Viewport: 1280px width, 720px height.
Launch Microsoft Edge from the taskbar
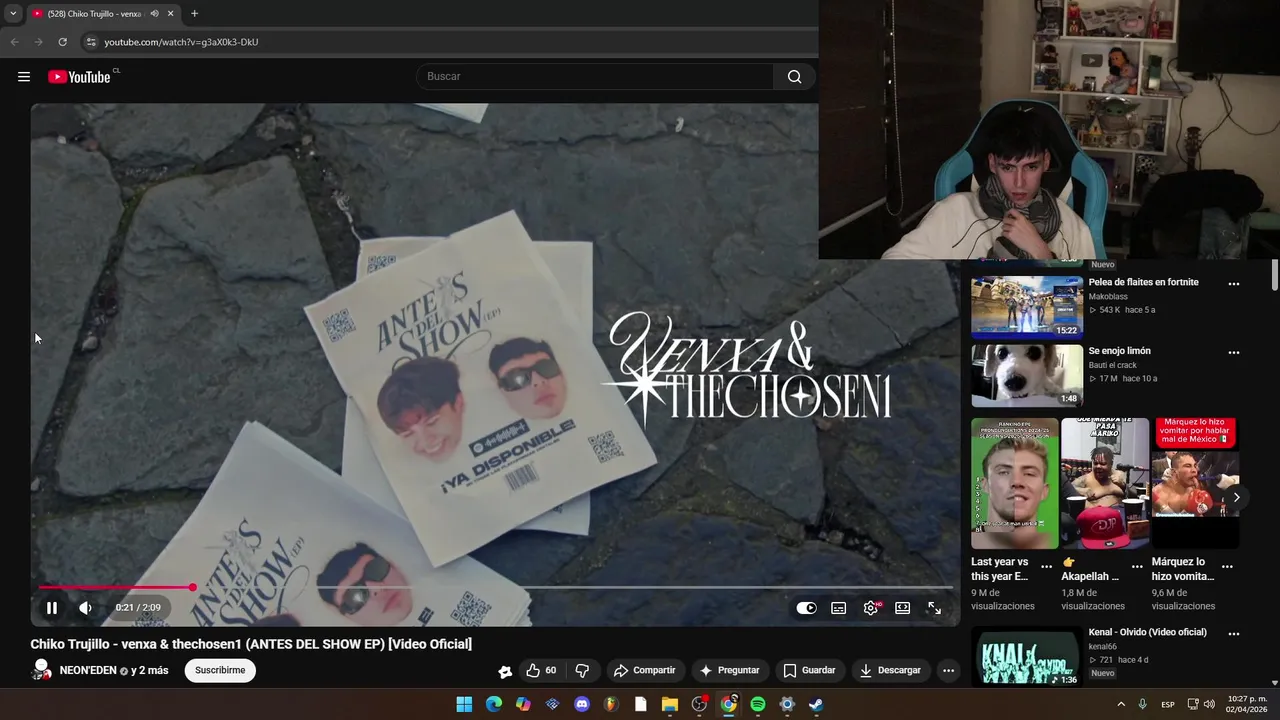(x=494, y=704)
